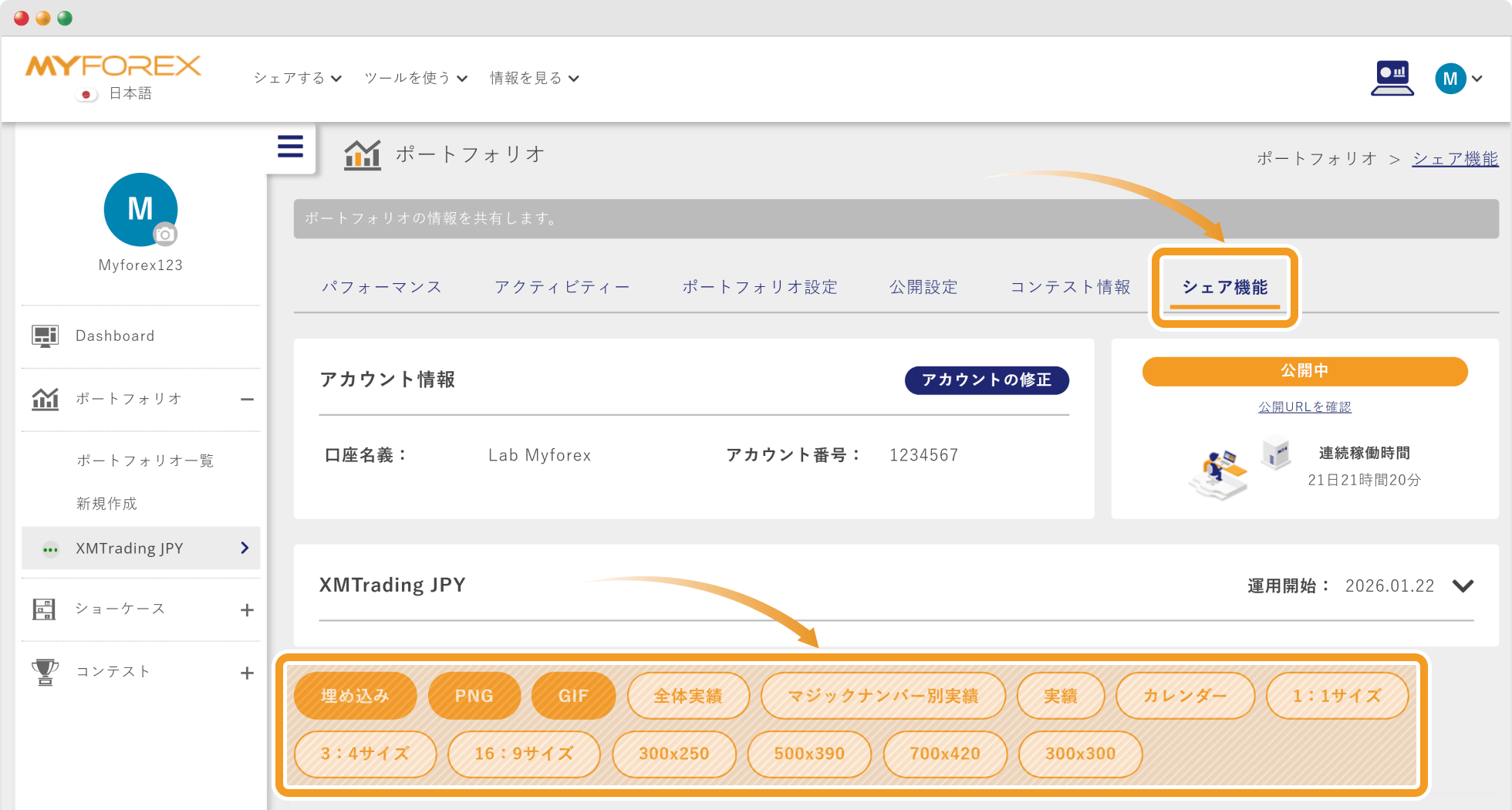Toggle the 埋め込み option
The image size is (1512, 810).
[356, 696]
